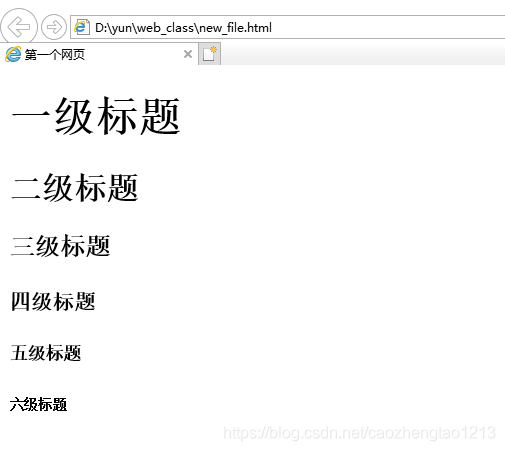The height and width of the screenshot is (451, 505).
Task: Click the 六级标题 heading
Action: [x=39, y=404]
